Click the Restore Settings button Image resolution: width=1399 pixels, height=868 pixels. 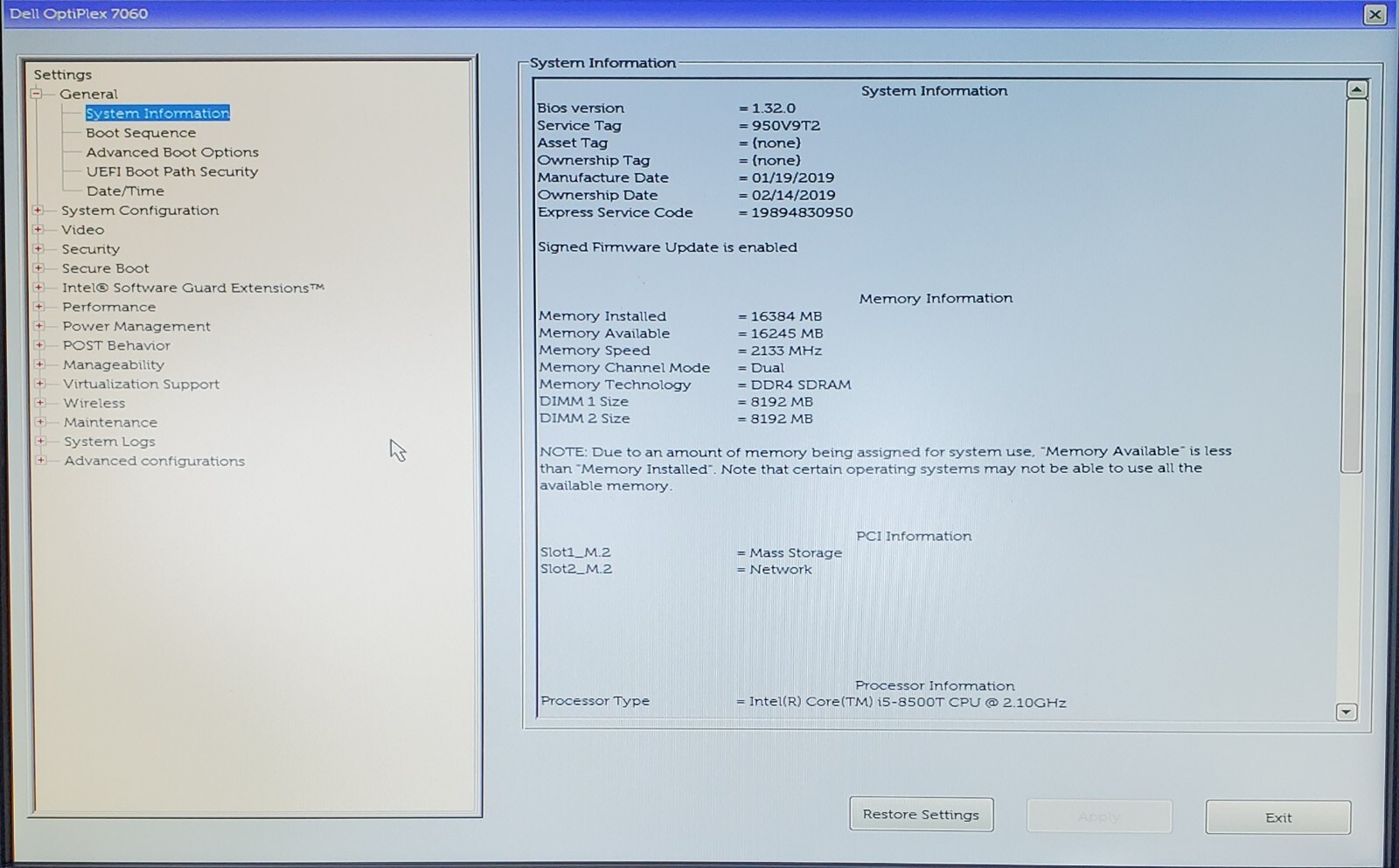tap(921, 815)
